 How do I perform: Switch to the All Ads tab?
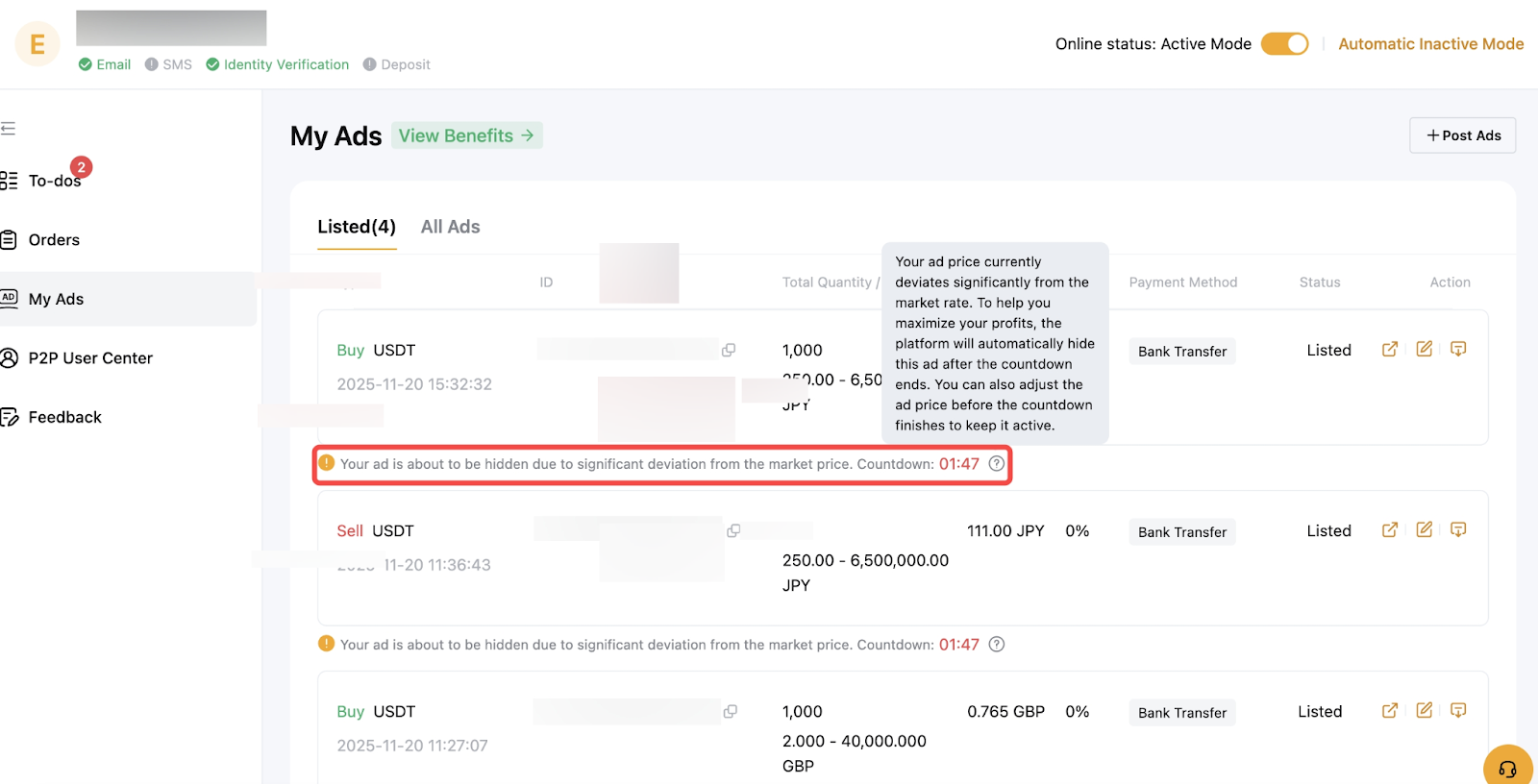click(x=450, y=227)
